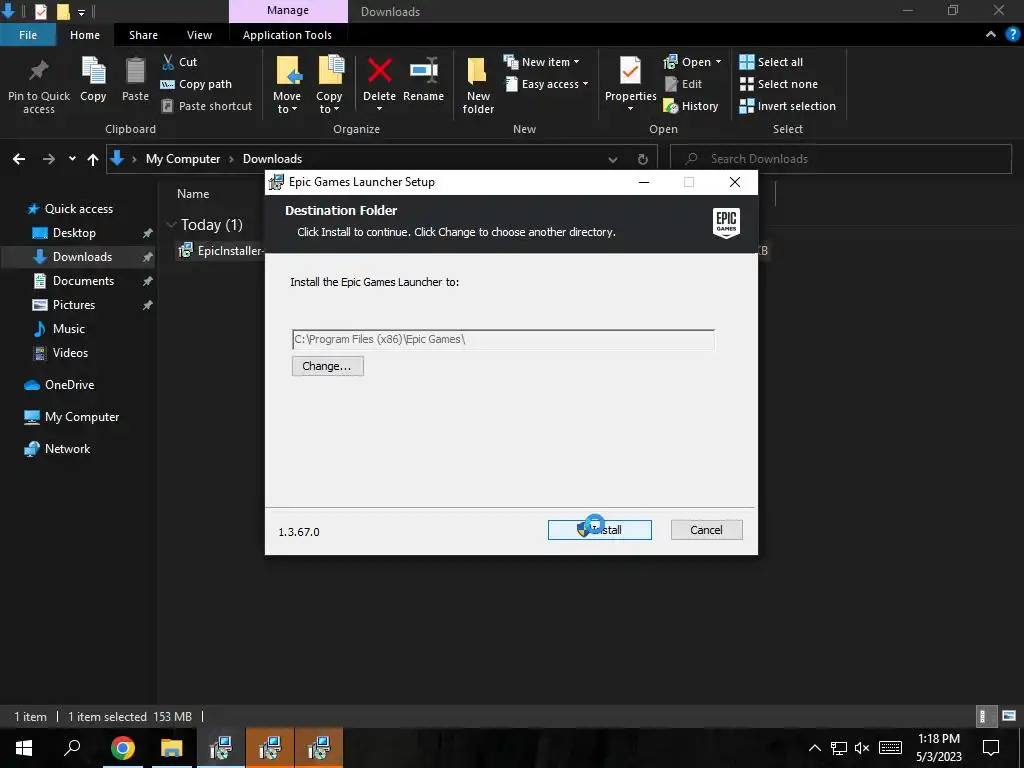Viewport: 1024px width, 768px height.
Task: Select Music in navigation pane
Action: click(69, 328)
